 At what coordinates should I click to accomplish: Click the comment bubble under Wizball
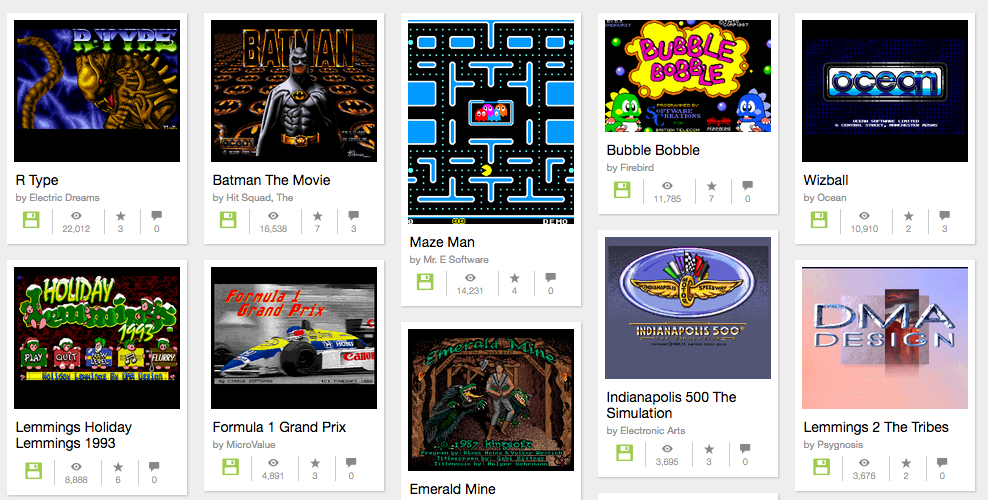[944, 216]
